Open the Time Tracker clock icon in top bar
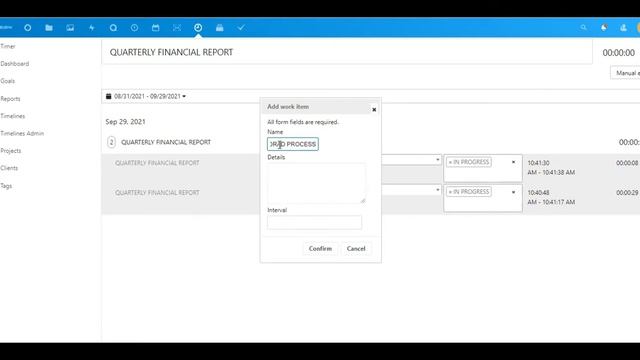 198,28
